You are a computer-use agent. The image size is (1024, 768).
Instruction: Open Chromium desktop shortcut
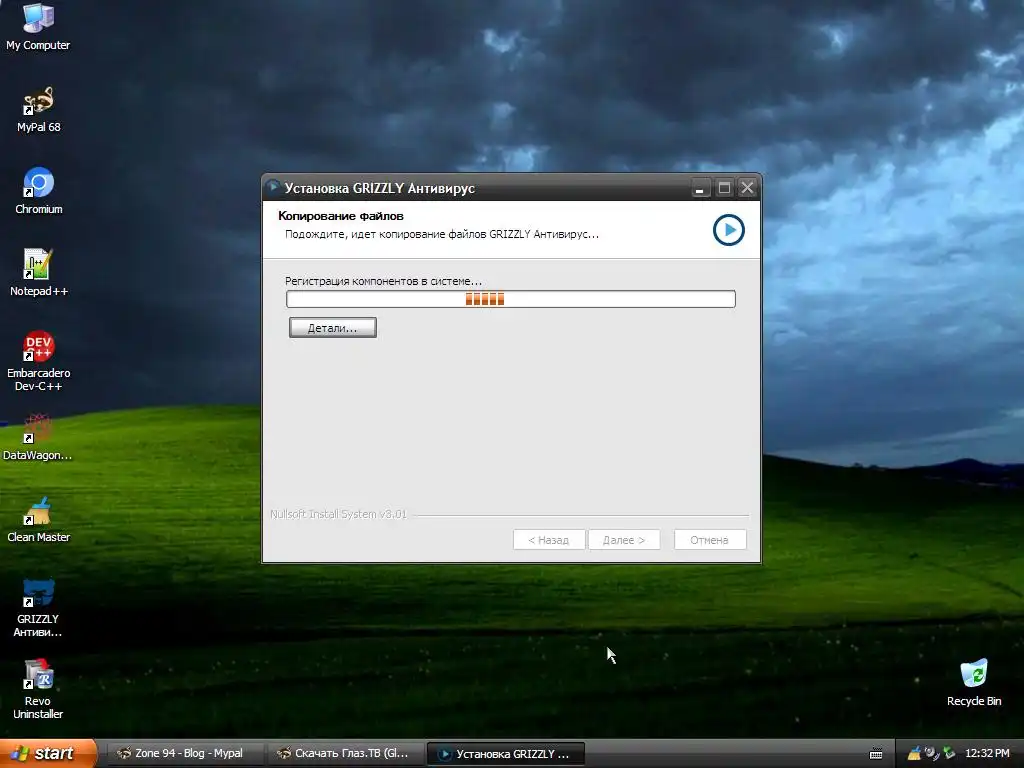(38, 191)
